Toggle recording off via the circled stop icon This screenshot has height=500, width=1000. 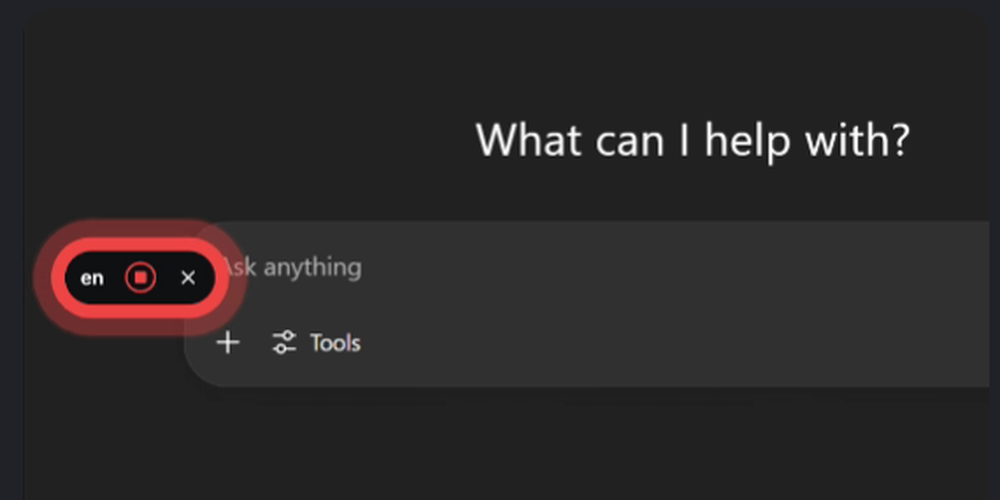[141, 277]
